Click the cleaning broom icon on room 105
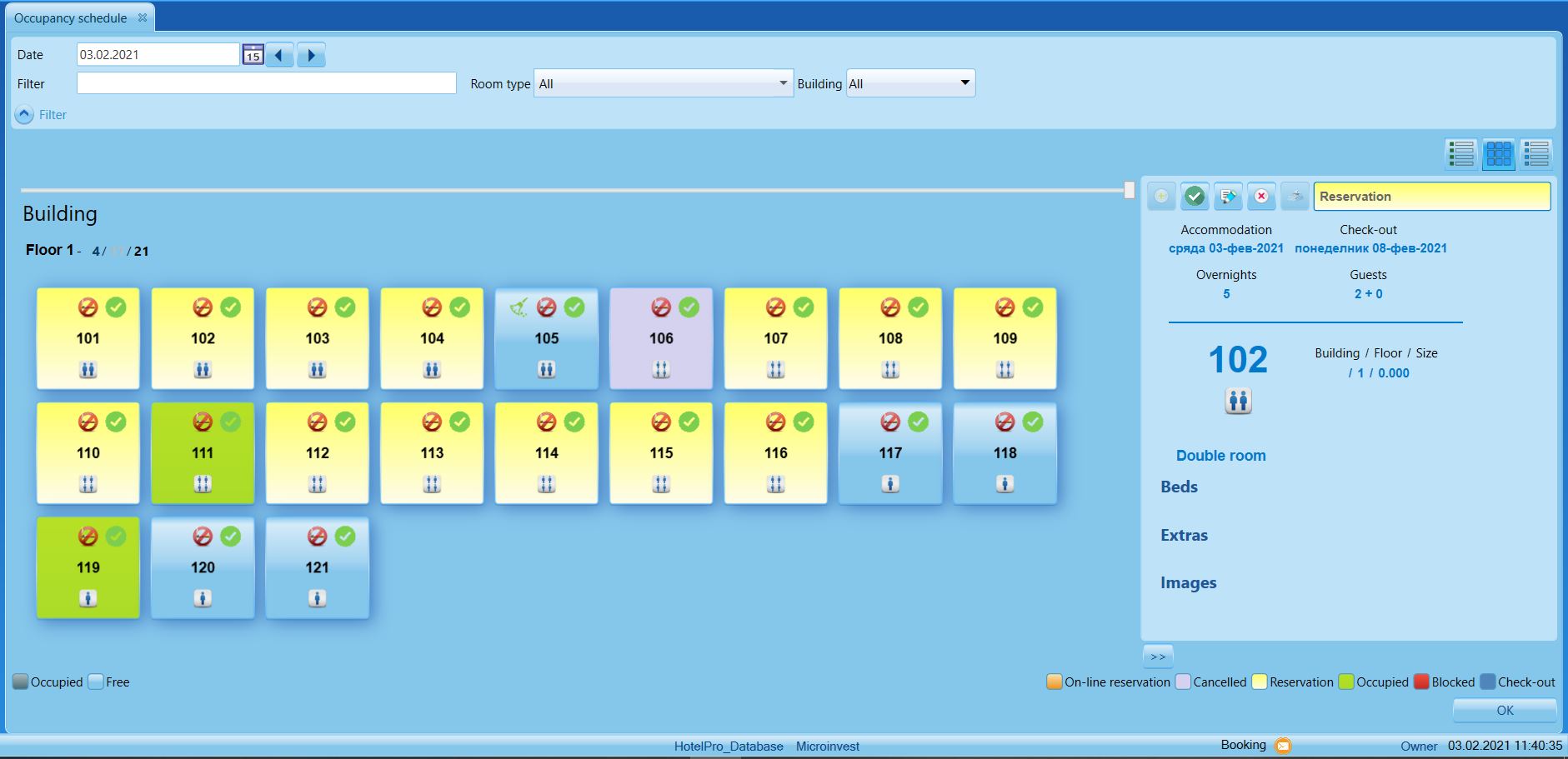Screen dimensions: 1568x759 click(x=518, y=308)
